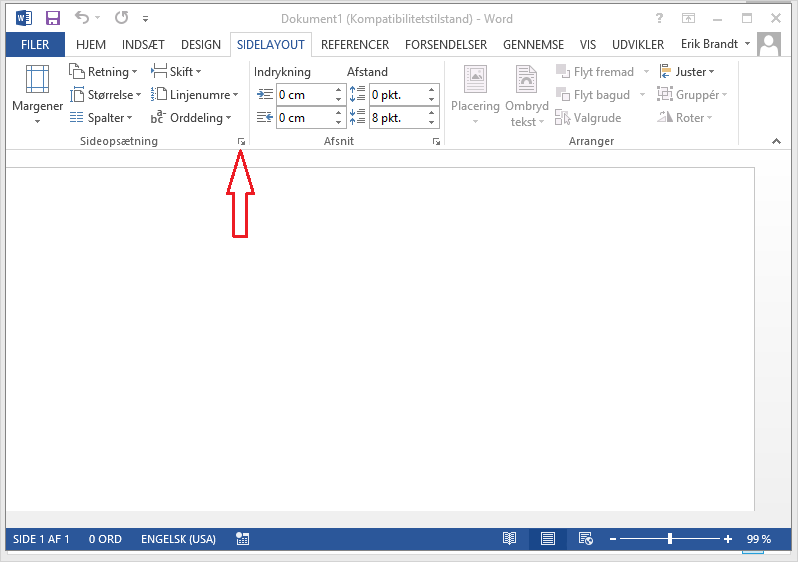Click the zoom slider handle
The height and width of the screenshot is (562, 798).
coord(670,539)
